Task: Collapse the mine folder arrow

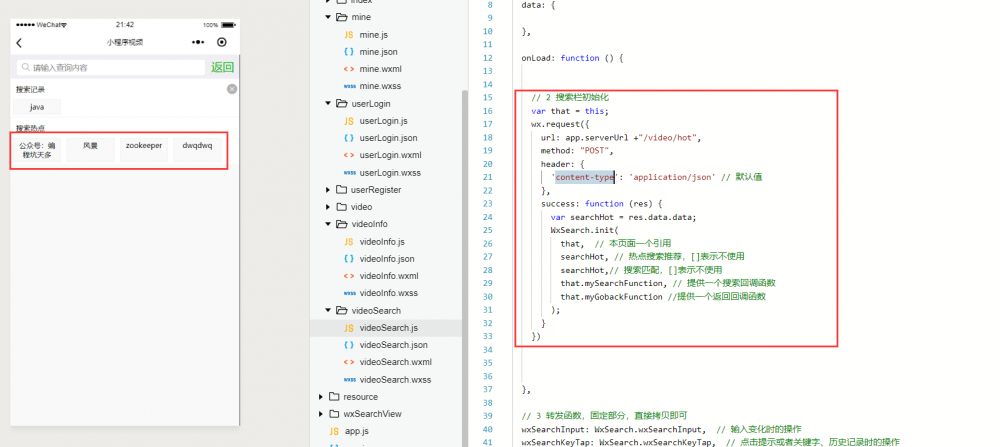Action: 328,17
